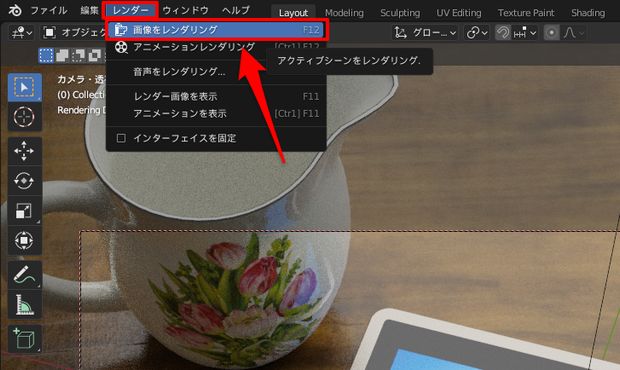This screenshot has width=620, height=370.
Task: Select the Cursor tool
Action: [25, 117]
